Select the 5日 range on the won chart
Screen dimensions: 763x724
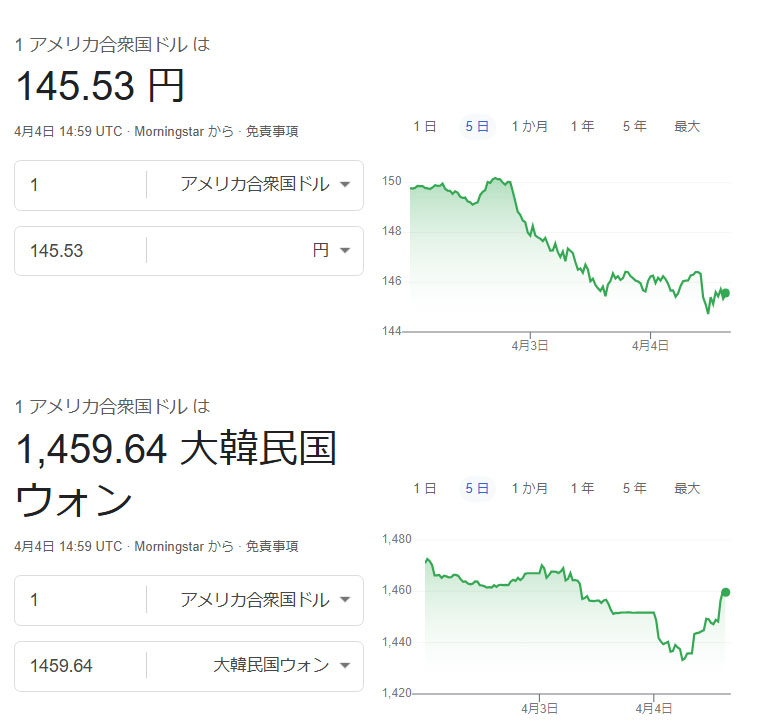tap(477, 488)
